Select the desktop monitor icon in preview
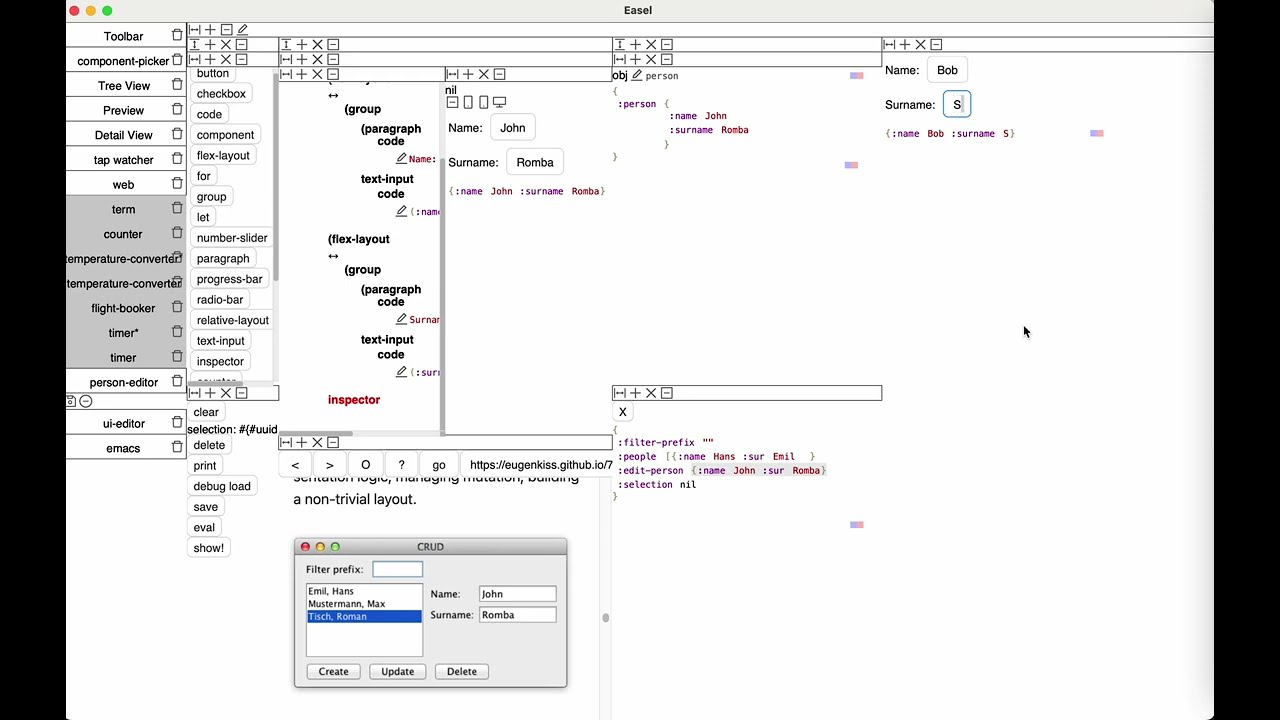Image resolution: width=1280 pixels, height=720 pixels. (499, 102)
